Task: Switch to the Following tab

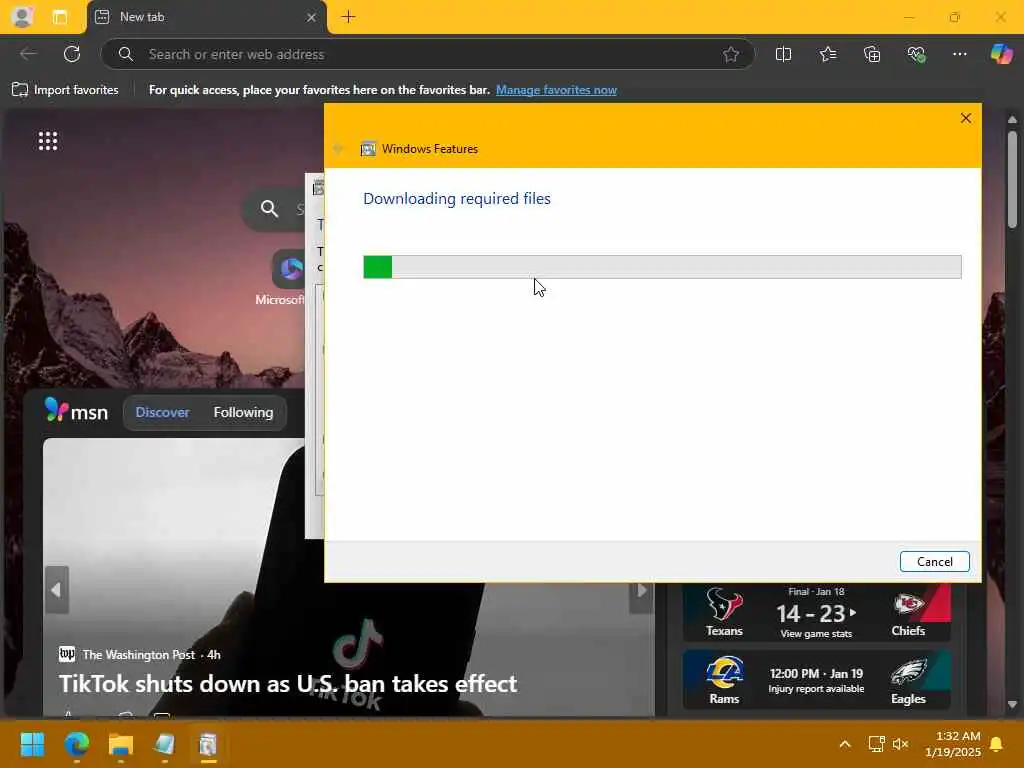Action: (x=243, y=412)
